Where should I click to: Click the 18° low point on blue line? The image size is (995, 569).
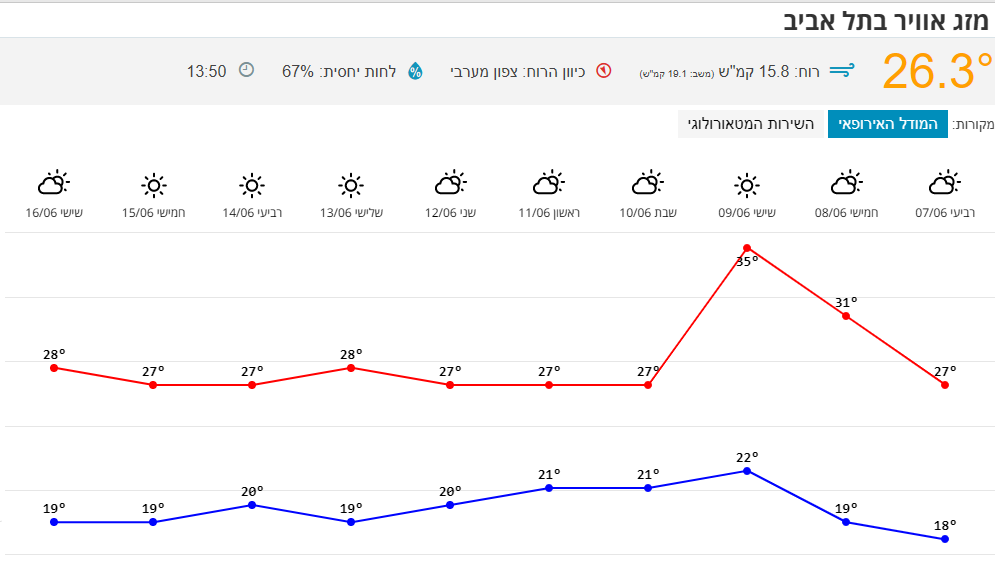(x=945, y=539)
